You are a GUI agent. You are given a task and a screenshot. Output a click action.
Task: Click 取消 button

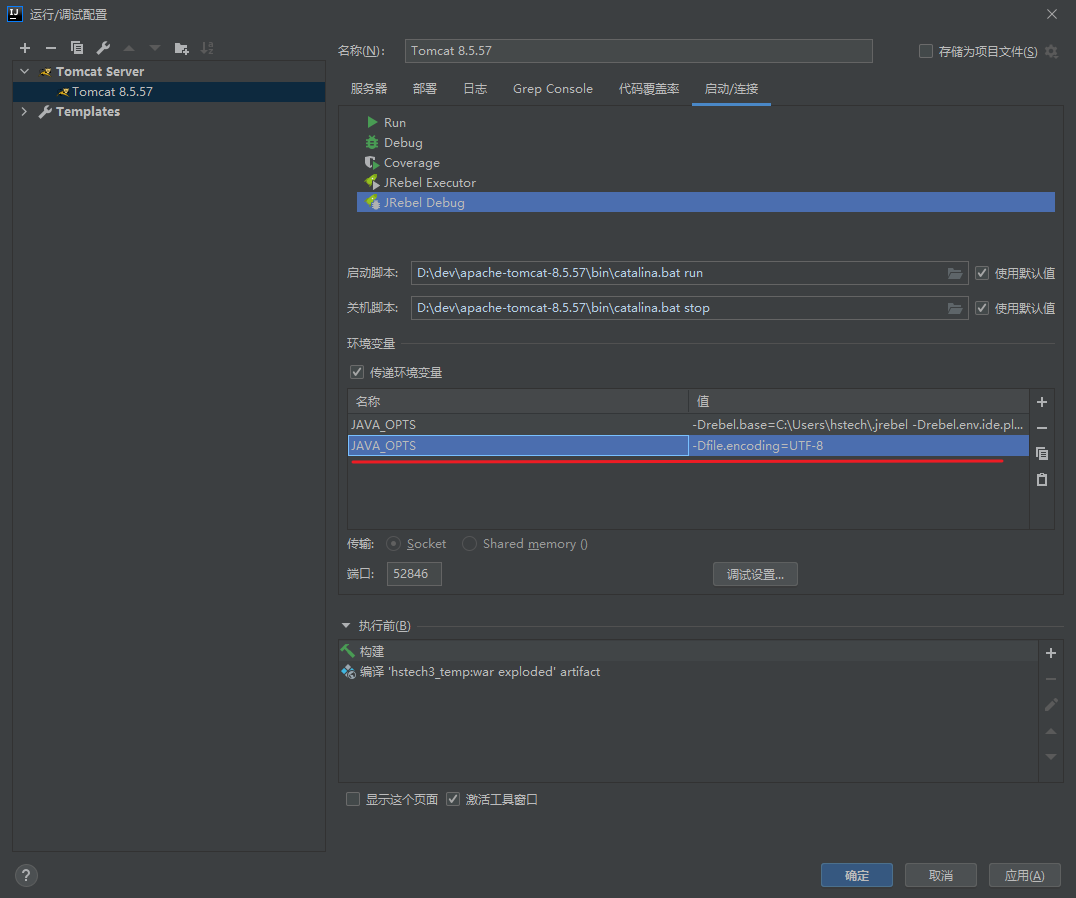[x=940, y=875]
